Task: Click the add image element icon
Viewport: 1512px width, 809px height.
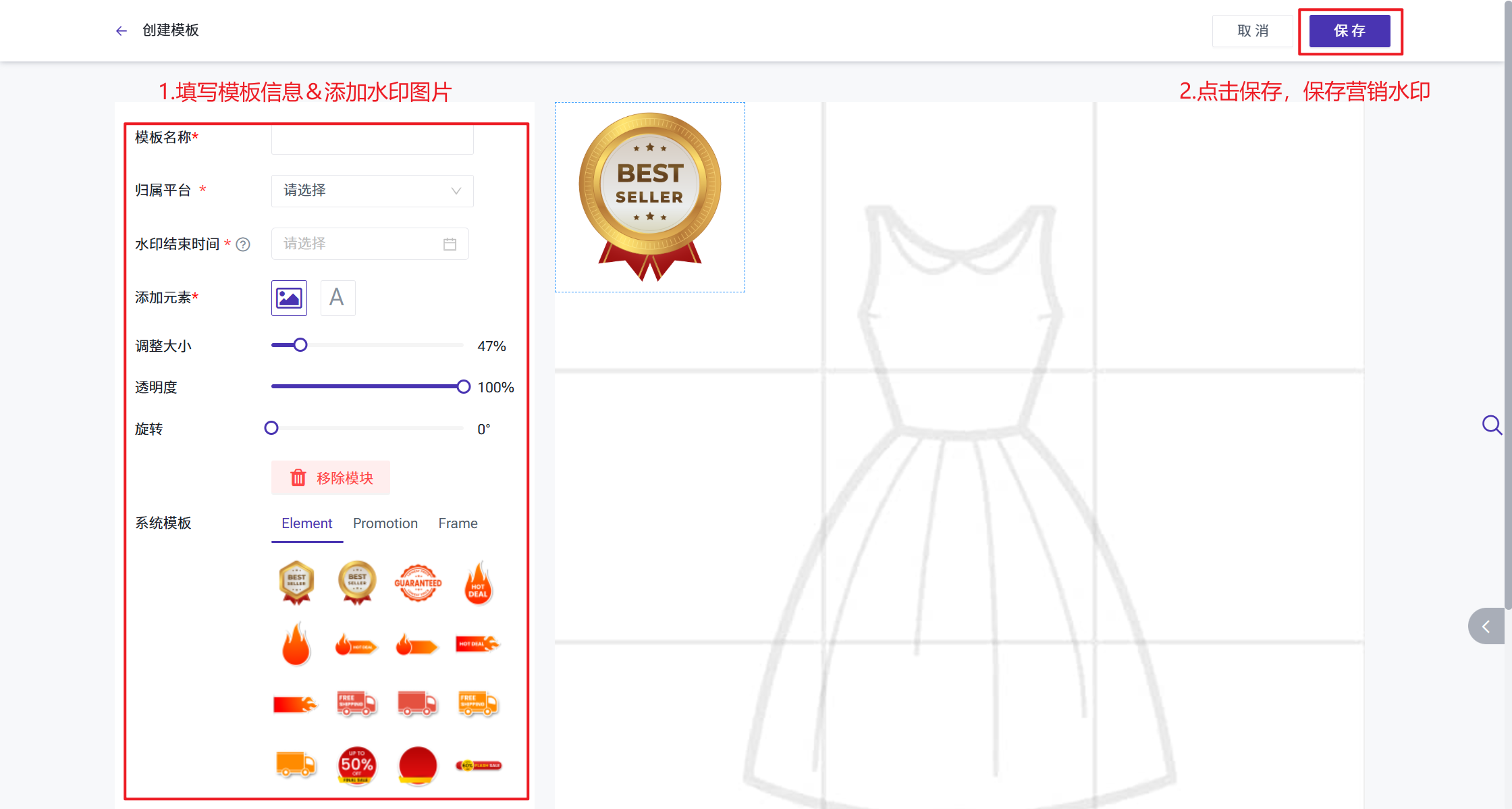Action: point(289,298)
